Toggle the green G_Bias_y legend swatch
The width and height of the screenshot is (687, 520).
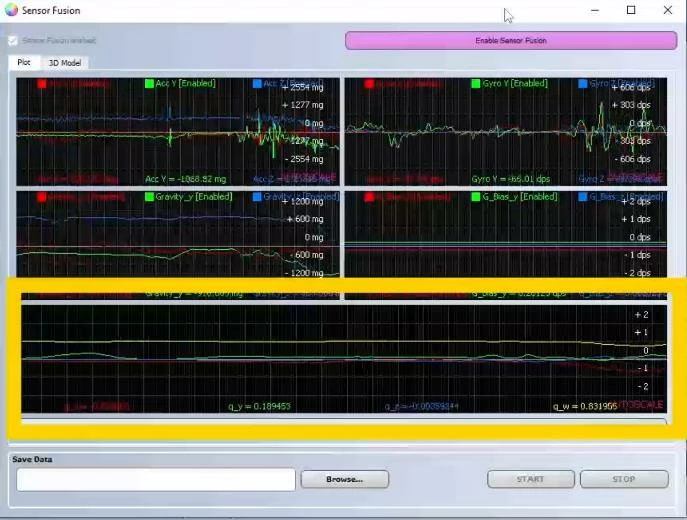[x=476, y=197]
